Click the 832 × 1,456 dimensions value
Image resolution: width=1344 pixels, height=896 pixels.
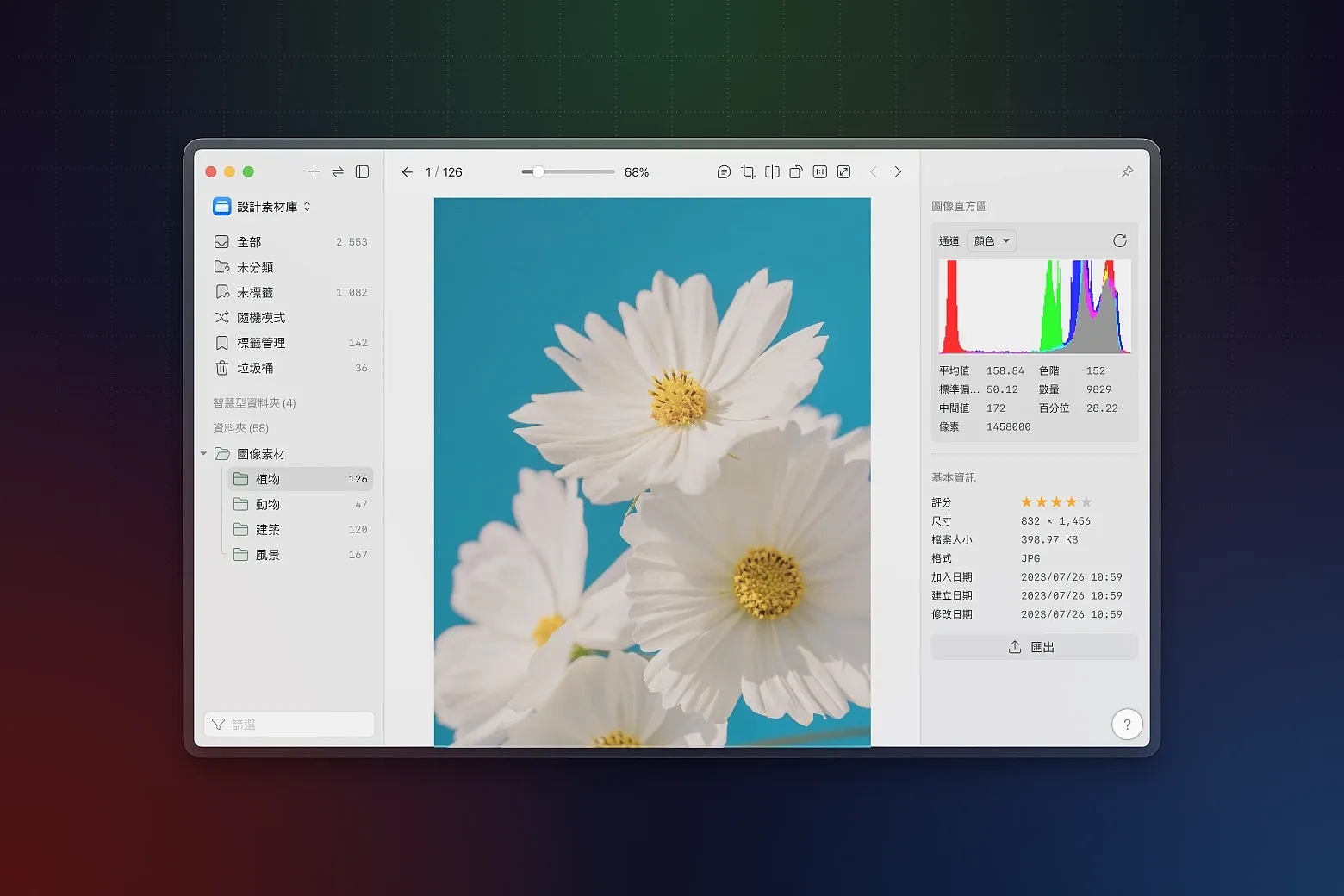(1055, 521)
